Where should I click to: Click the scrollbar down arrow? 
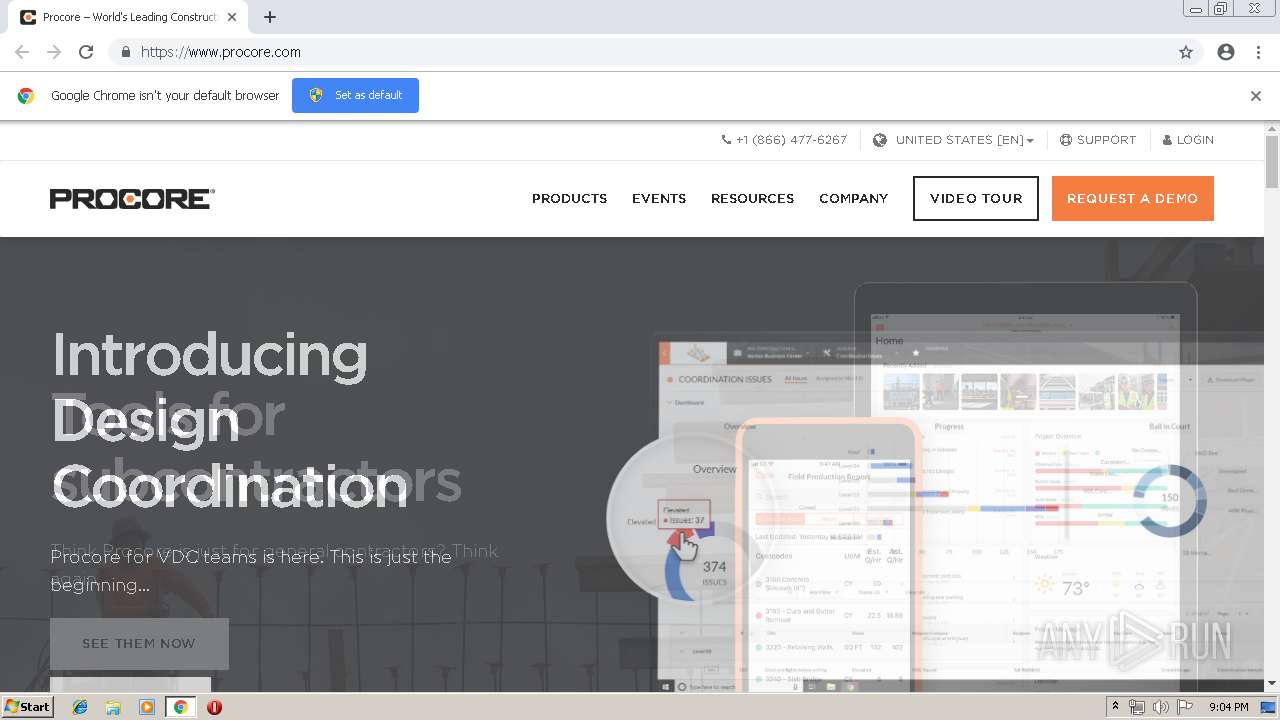pyautogui.click(x=1271, y=684)
